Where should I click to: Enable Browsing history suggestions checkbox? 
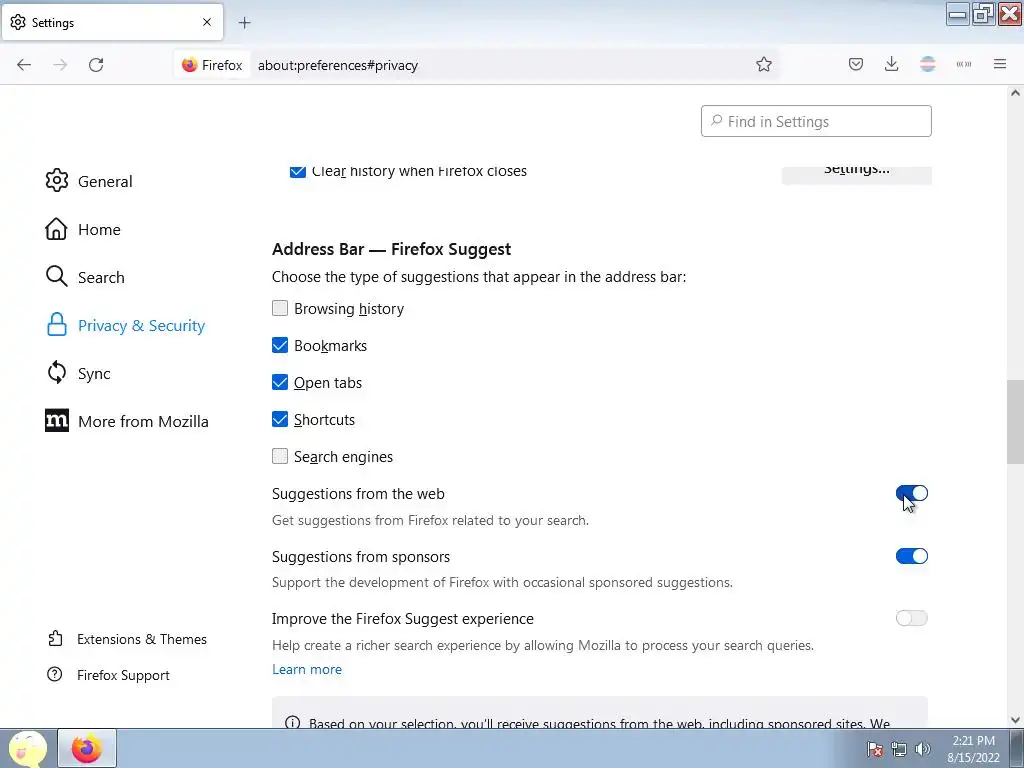pyautogui.click(x=280, y=308)
